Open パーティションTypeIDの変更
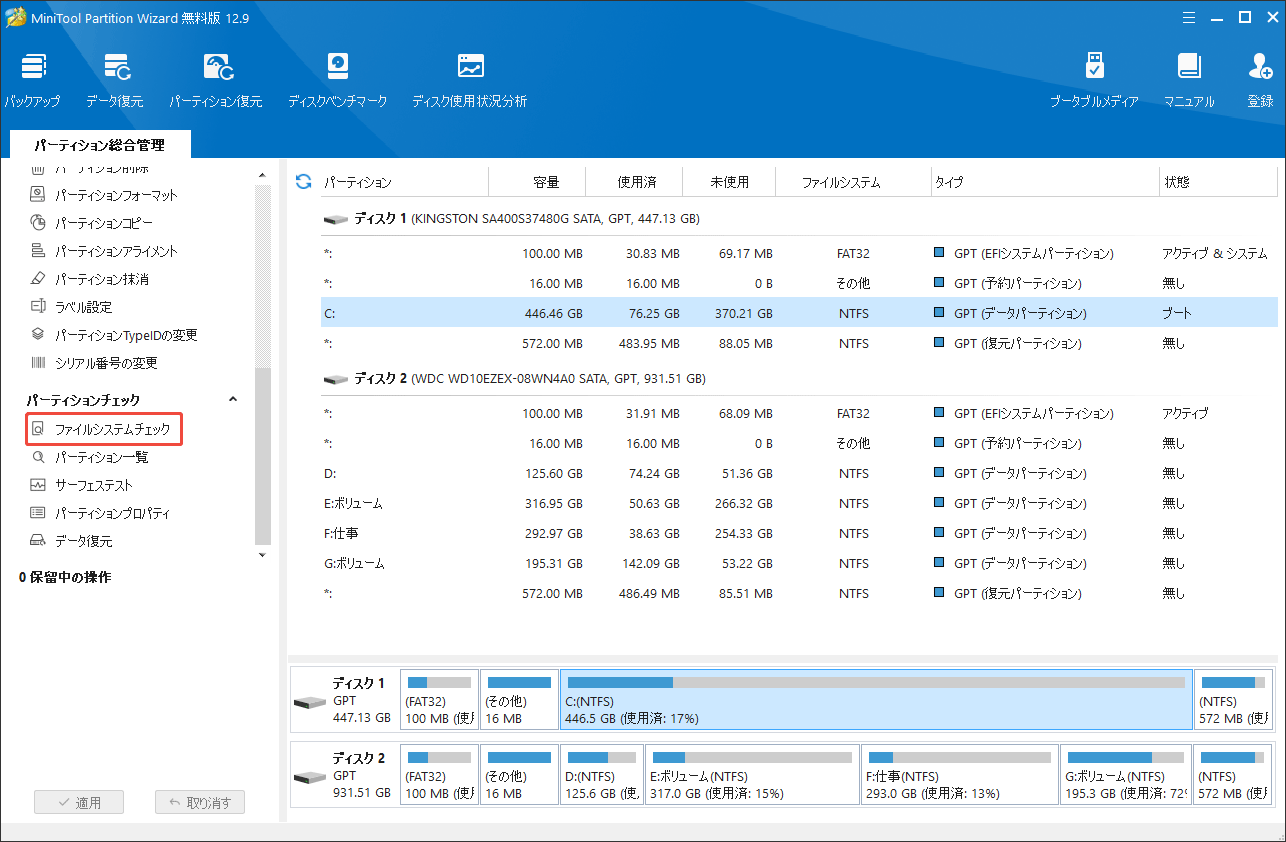 [113, 335]
